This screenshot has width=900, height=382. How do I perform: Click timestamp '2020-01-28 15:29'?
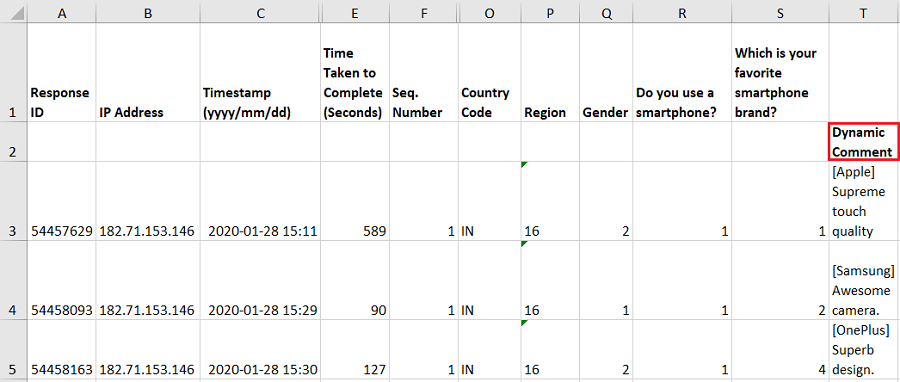tap(259, 280)
